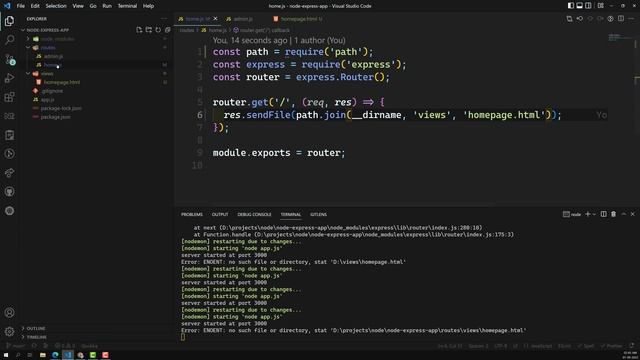The image size is (640, 360).
Task: Open the Terminal menu
Action: (x=127, y=6)
